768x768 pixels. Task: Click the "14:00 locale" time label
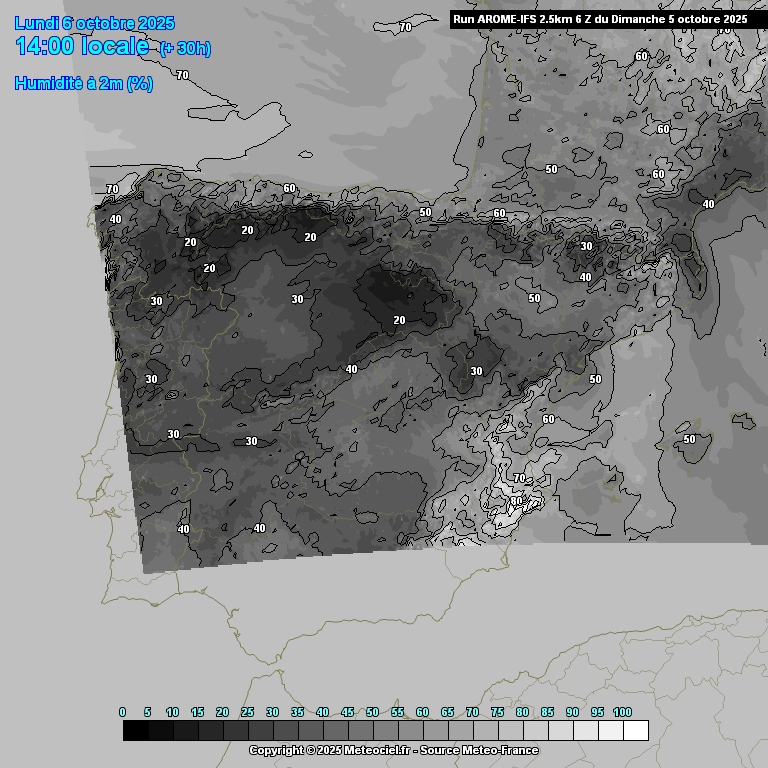(x=85, y=46)
